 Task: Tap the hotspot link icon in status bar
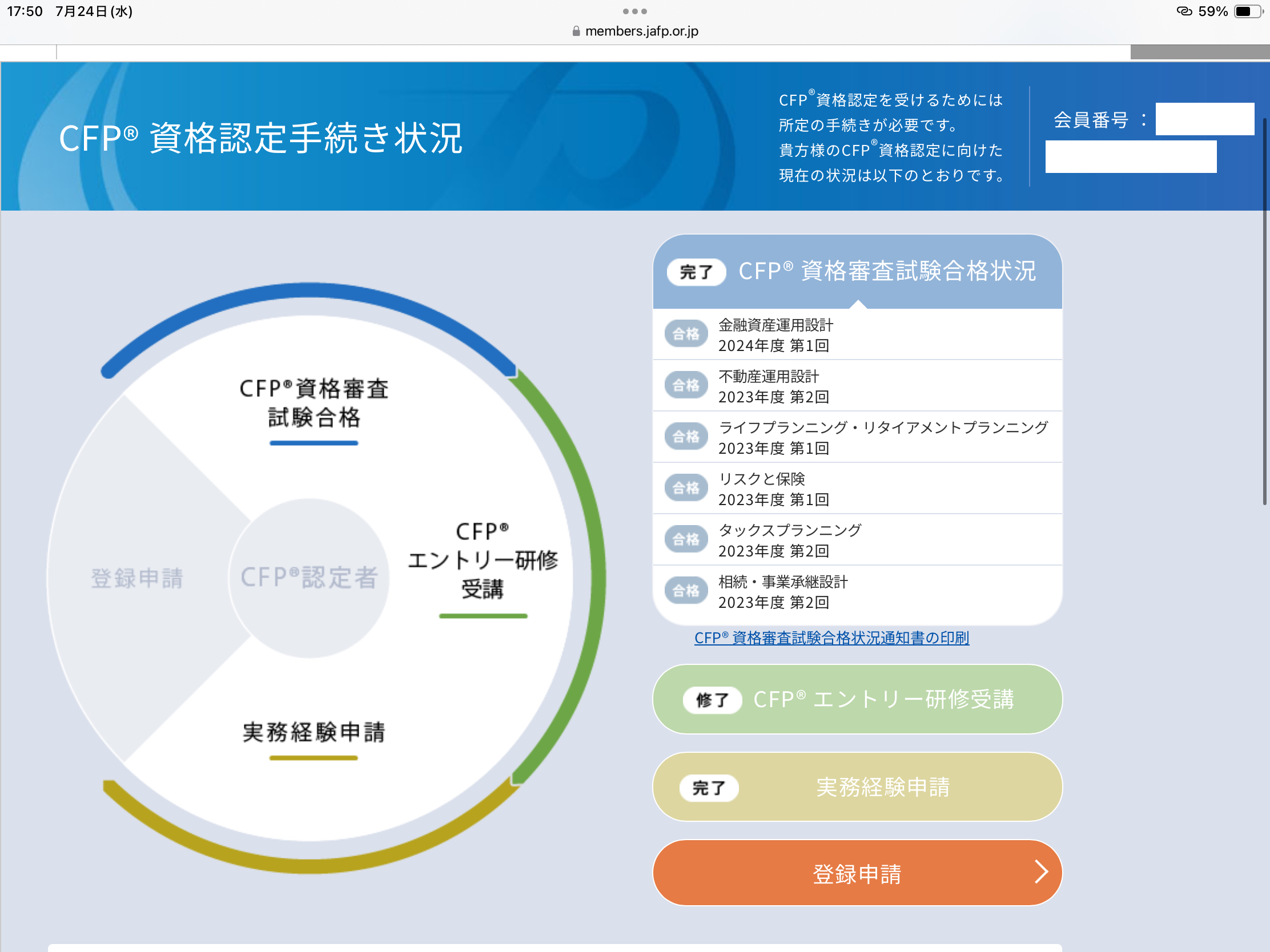click(x=1184, y=11)
